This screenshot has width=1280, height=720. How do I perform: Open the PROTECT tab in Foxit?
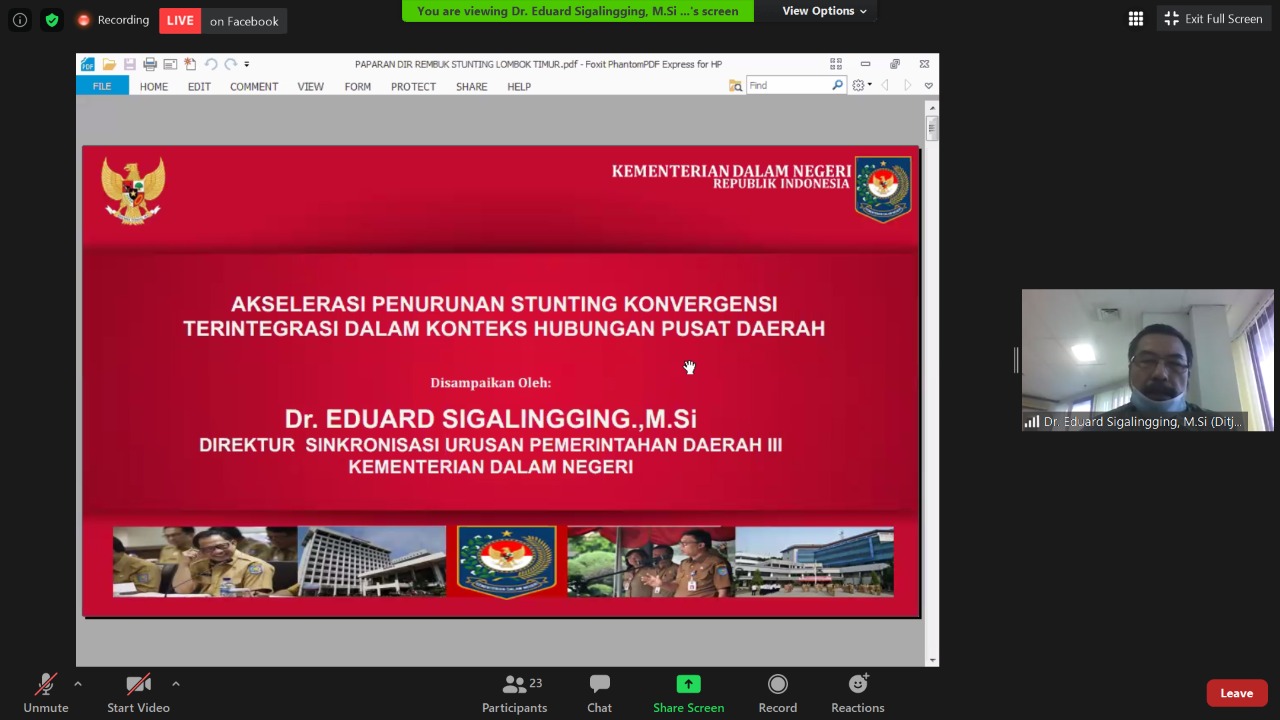point(413,87)
